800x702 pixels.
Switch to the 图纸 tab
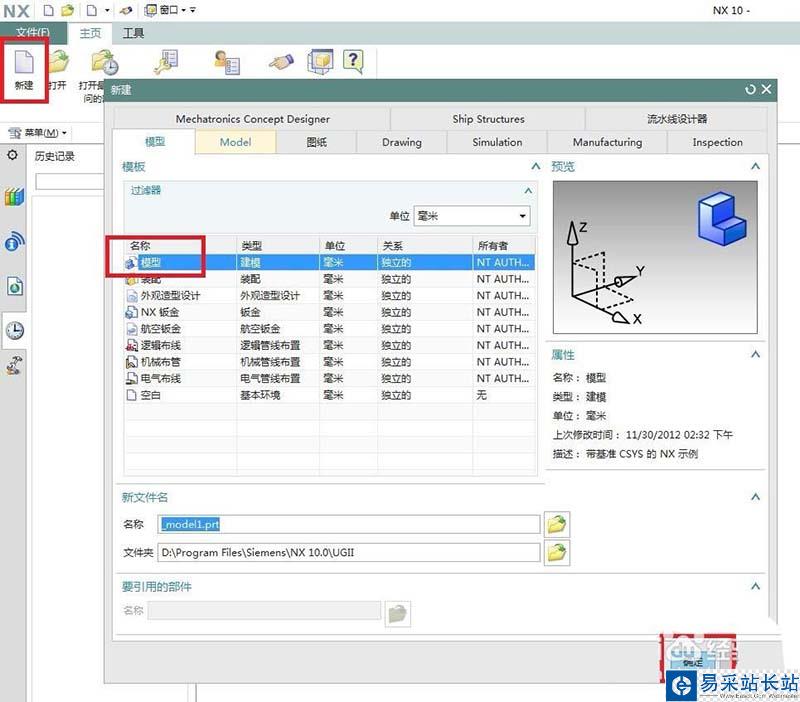(316, 142)
